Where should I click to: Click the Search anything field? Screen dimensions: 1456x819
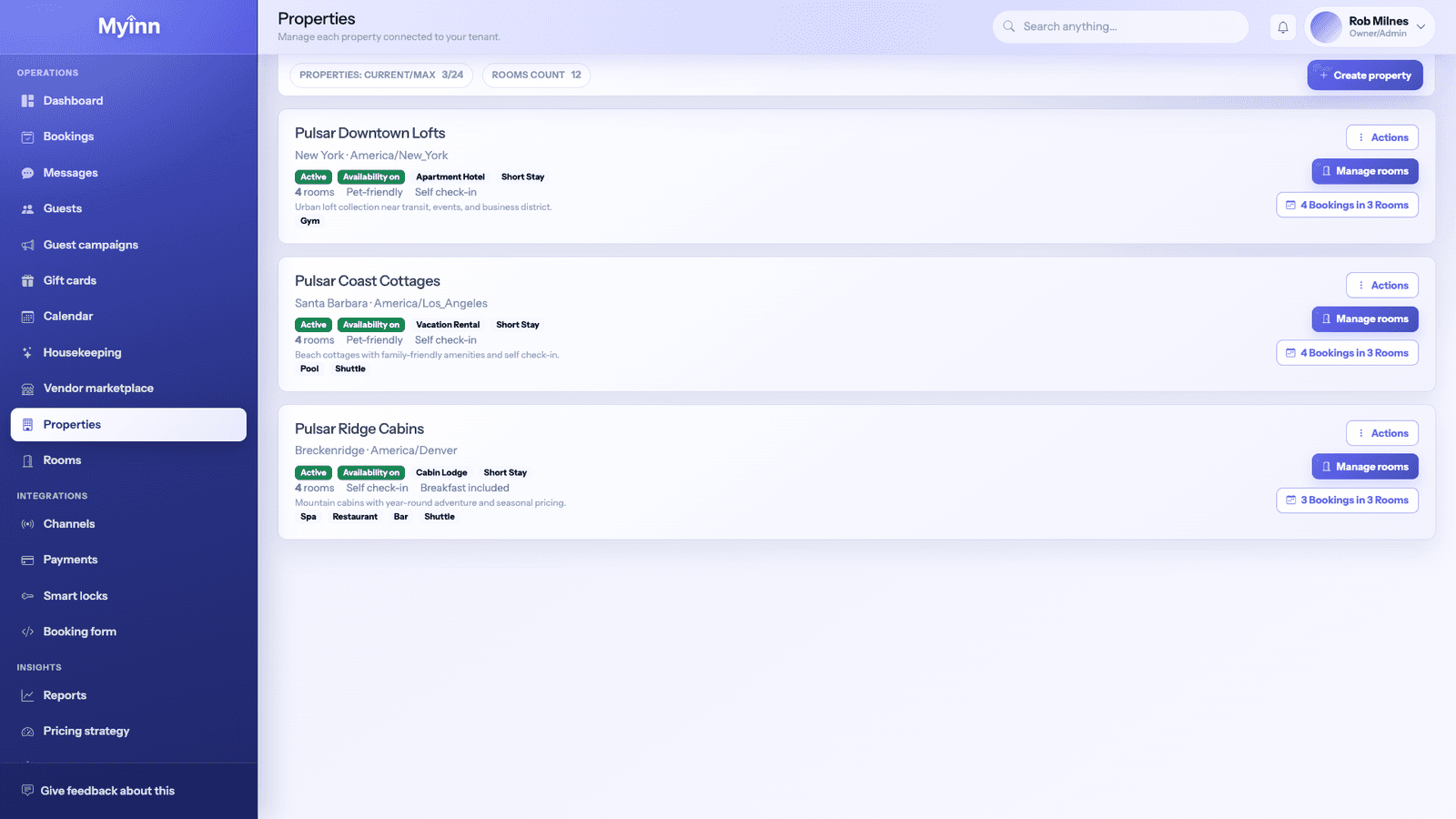1120,26
